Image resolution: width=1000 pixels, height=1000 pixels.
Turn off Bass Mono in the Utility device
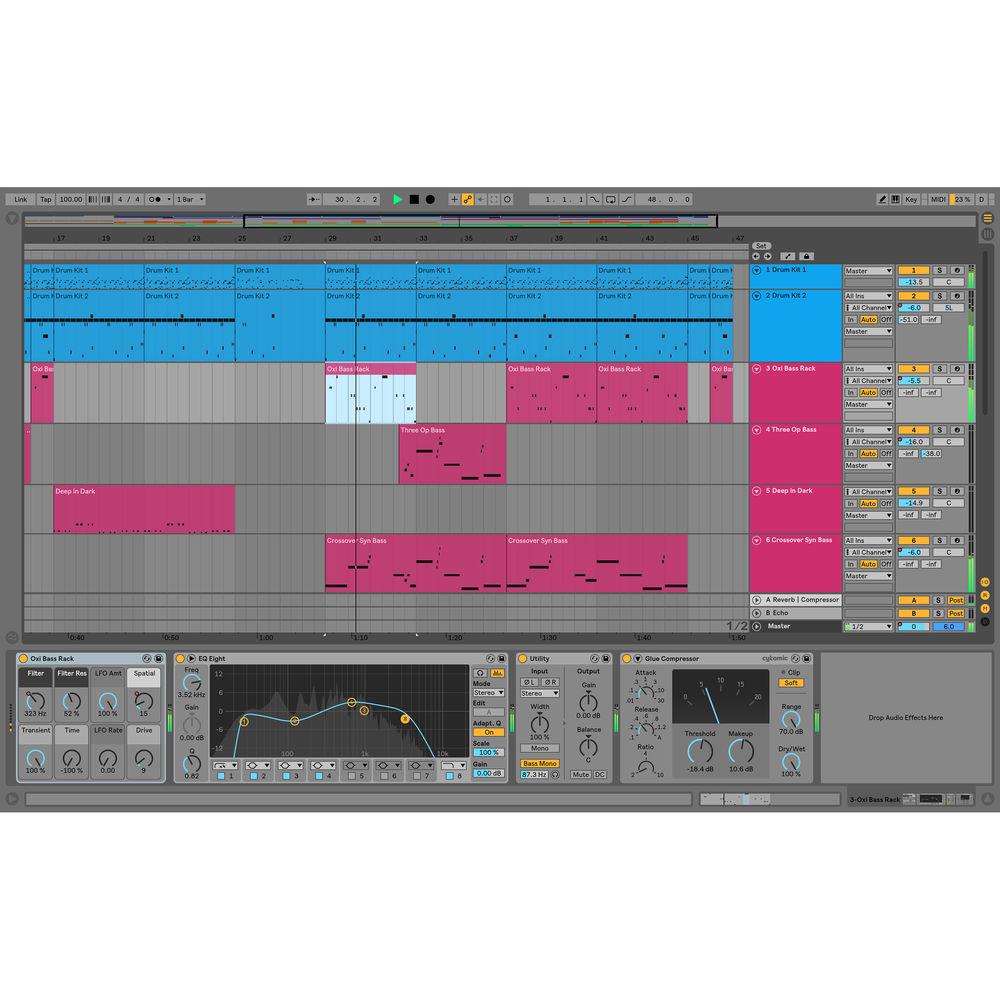[540, 763]
